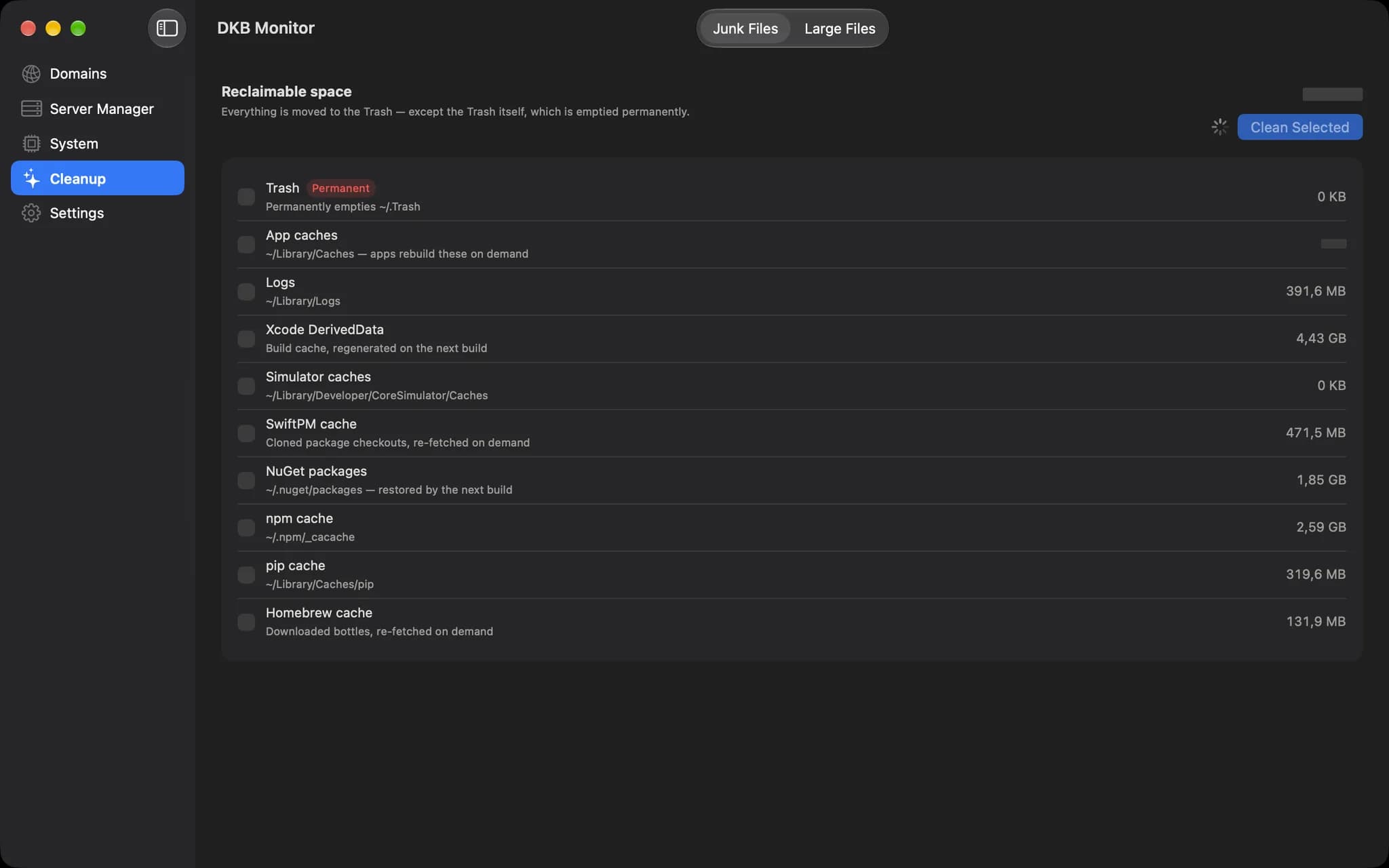Click the Cleanup sparkle icon

tap(31, 178)
